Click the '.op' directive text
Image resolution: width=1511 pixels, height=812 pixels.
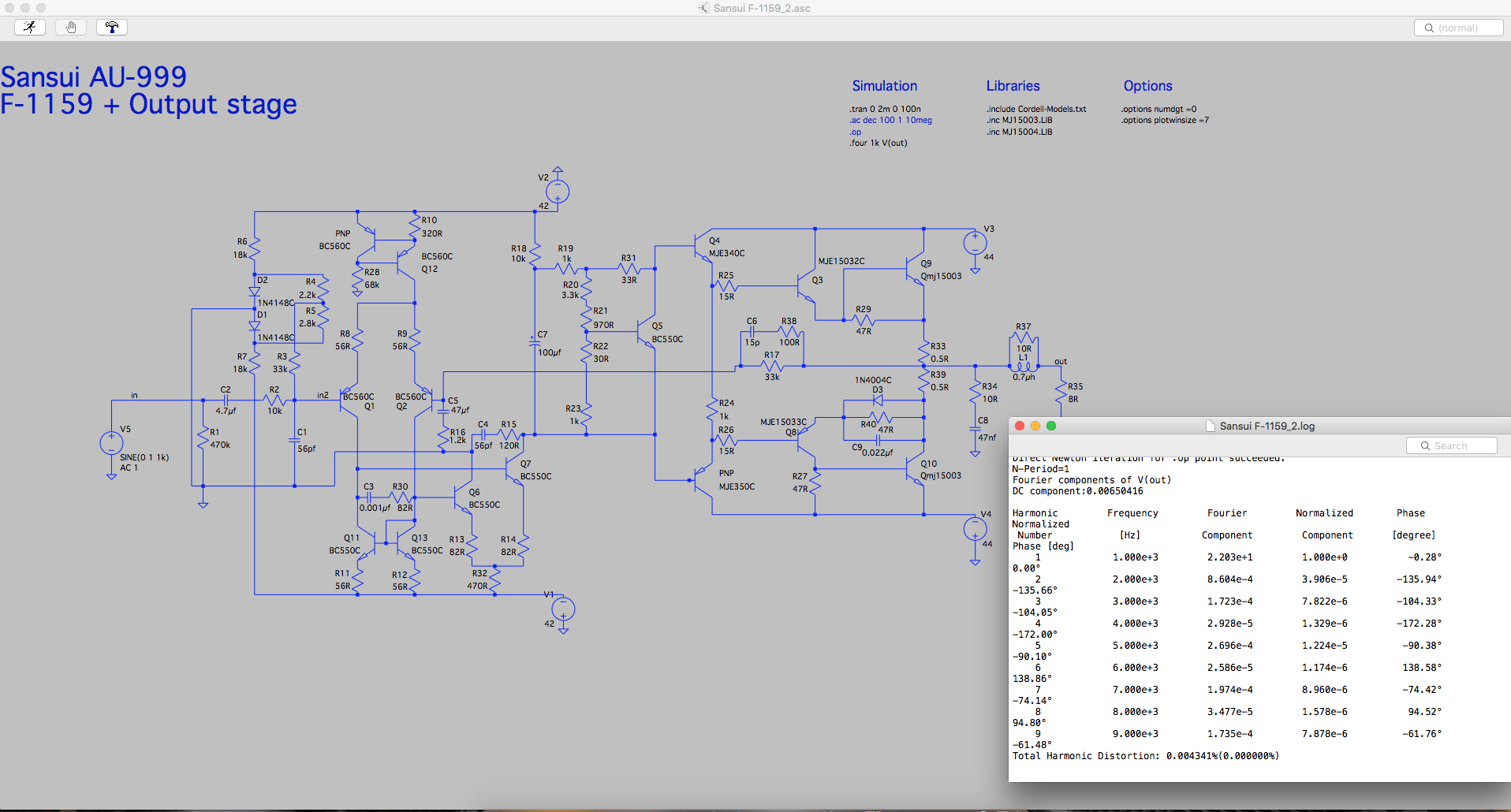(x=855, y=132)
